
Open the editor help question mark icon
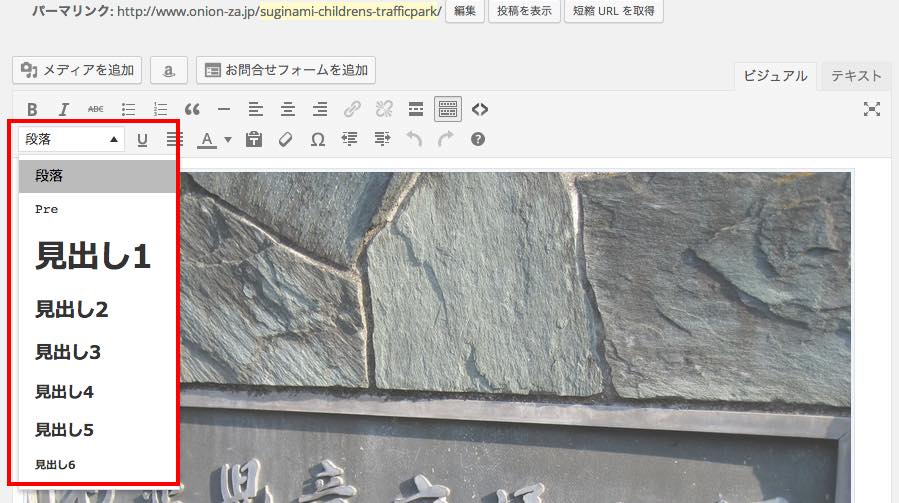tap(478, 139)
